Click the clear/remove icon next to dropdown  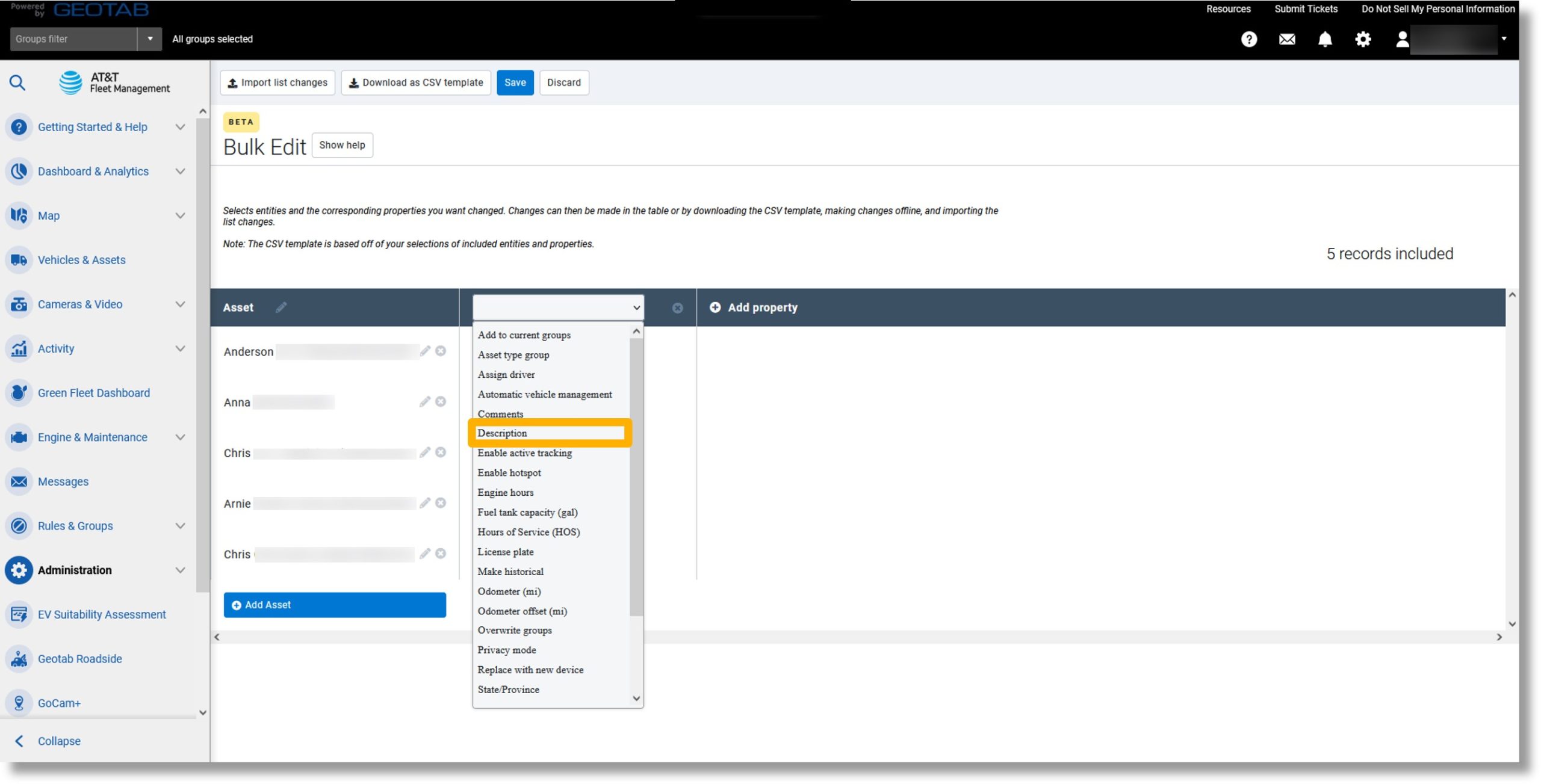(x=678, y=307)
